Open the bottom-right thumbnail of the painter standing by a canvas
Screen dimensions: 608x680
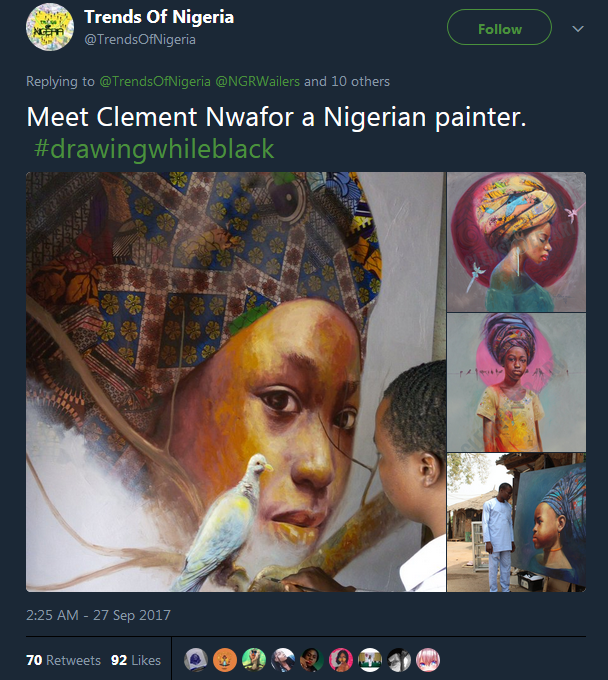(x=517, y=522)
